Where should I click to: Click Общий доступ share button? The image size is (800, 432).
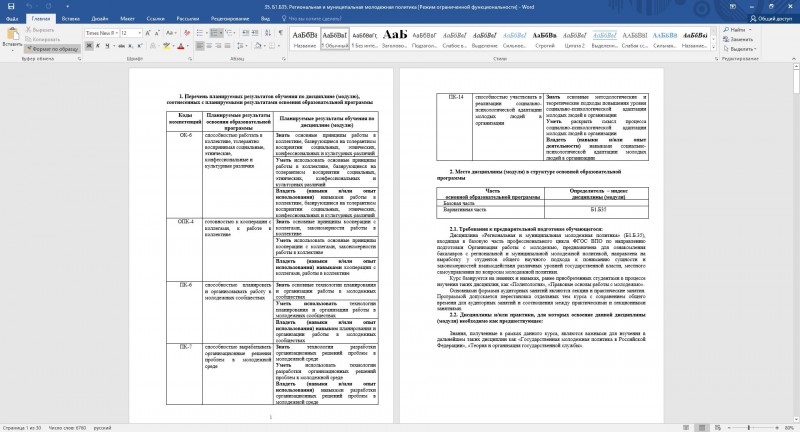pos(771,19)
